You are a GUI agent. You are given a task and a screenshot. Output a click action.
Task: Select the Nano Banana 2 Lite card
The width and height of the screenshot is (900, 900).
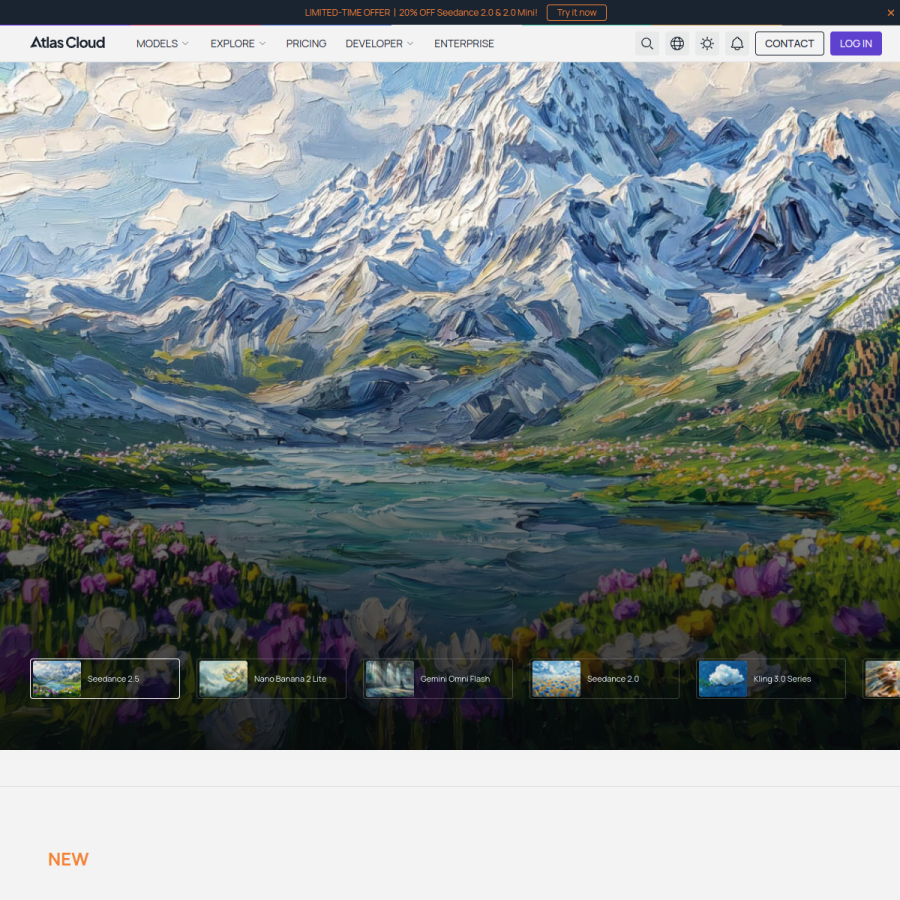pos(271,678)
